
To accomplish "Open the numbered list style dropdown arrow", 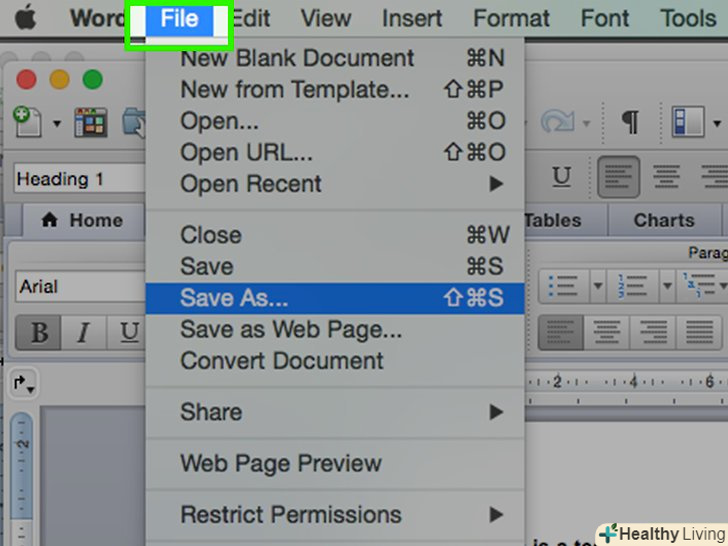I will [667, 287].
